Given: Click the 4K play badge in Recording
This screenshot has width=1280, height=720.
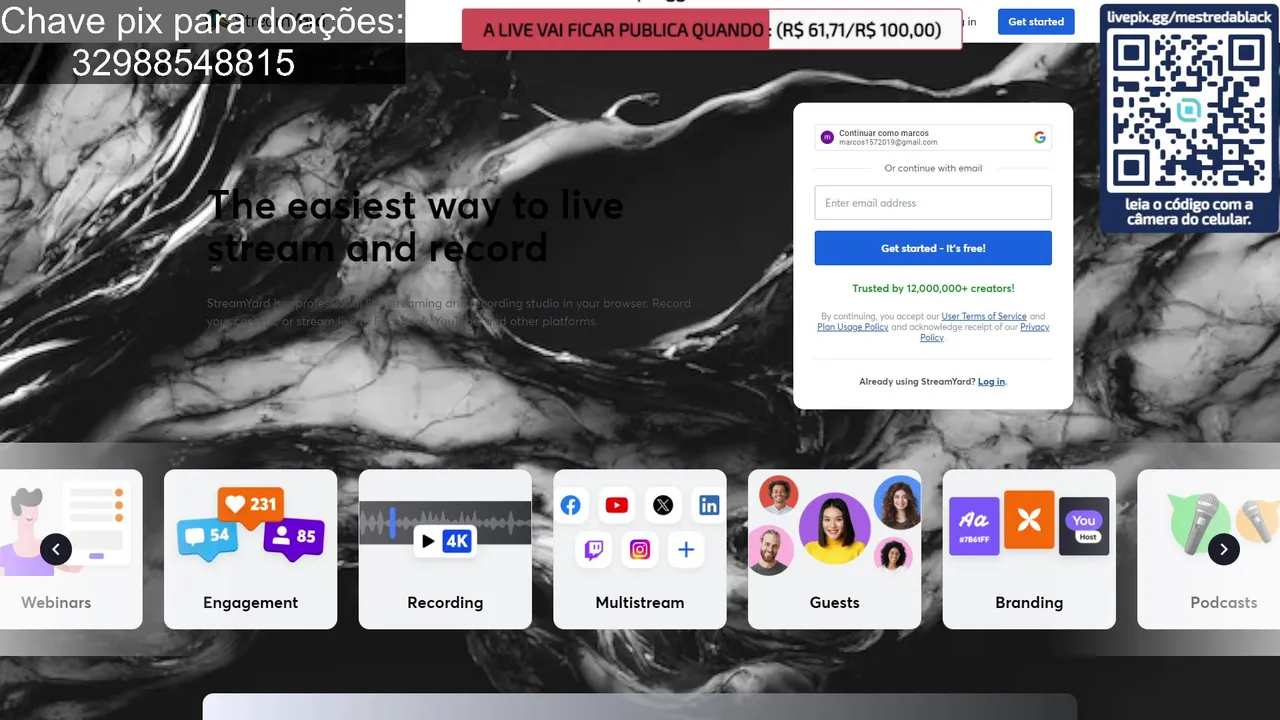Looking at the screenshot, I should (x=444, y=541).
